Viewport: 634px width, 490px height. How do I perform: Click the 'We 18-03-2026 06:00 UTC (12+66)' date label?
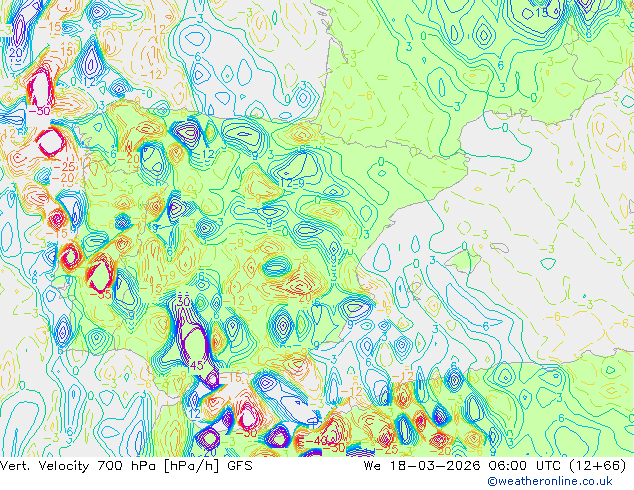[x=495, y=466]
